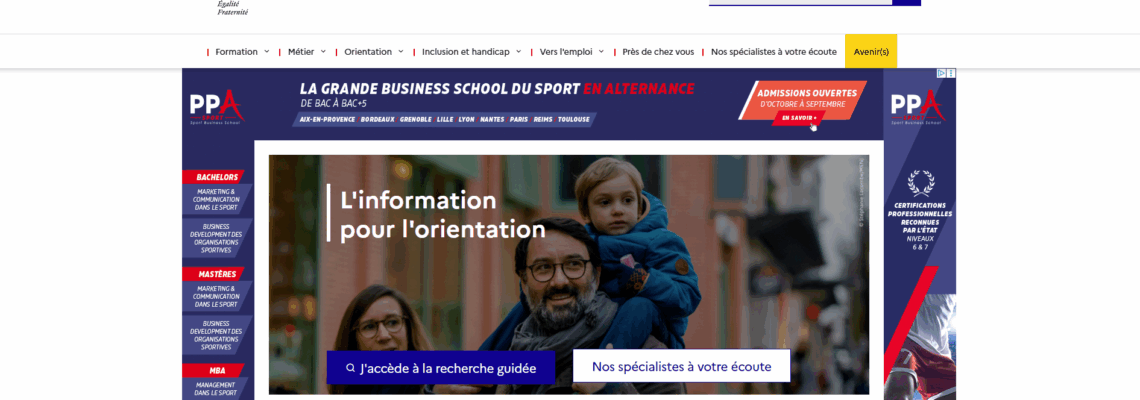The image size is (1140, 400).
Task: Click the PPA Sport logo in the right sidebar ad
Action: click(x=918, y=107)
